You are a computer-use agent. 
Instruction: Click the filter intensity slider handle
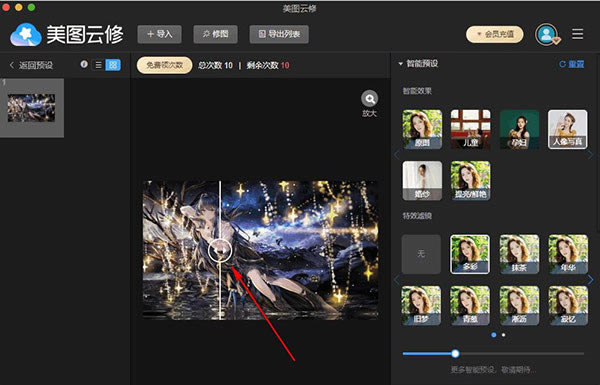pos(455,354)
